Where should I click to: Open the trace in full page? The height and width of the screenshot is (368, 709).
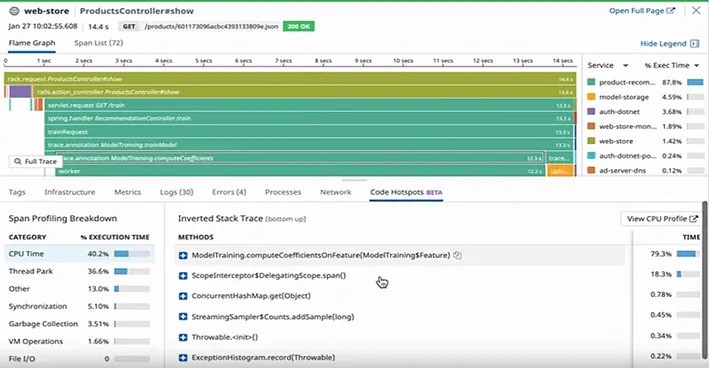tap(642, 11)
